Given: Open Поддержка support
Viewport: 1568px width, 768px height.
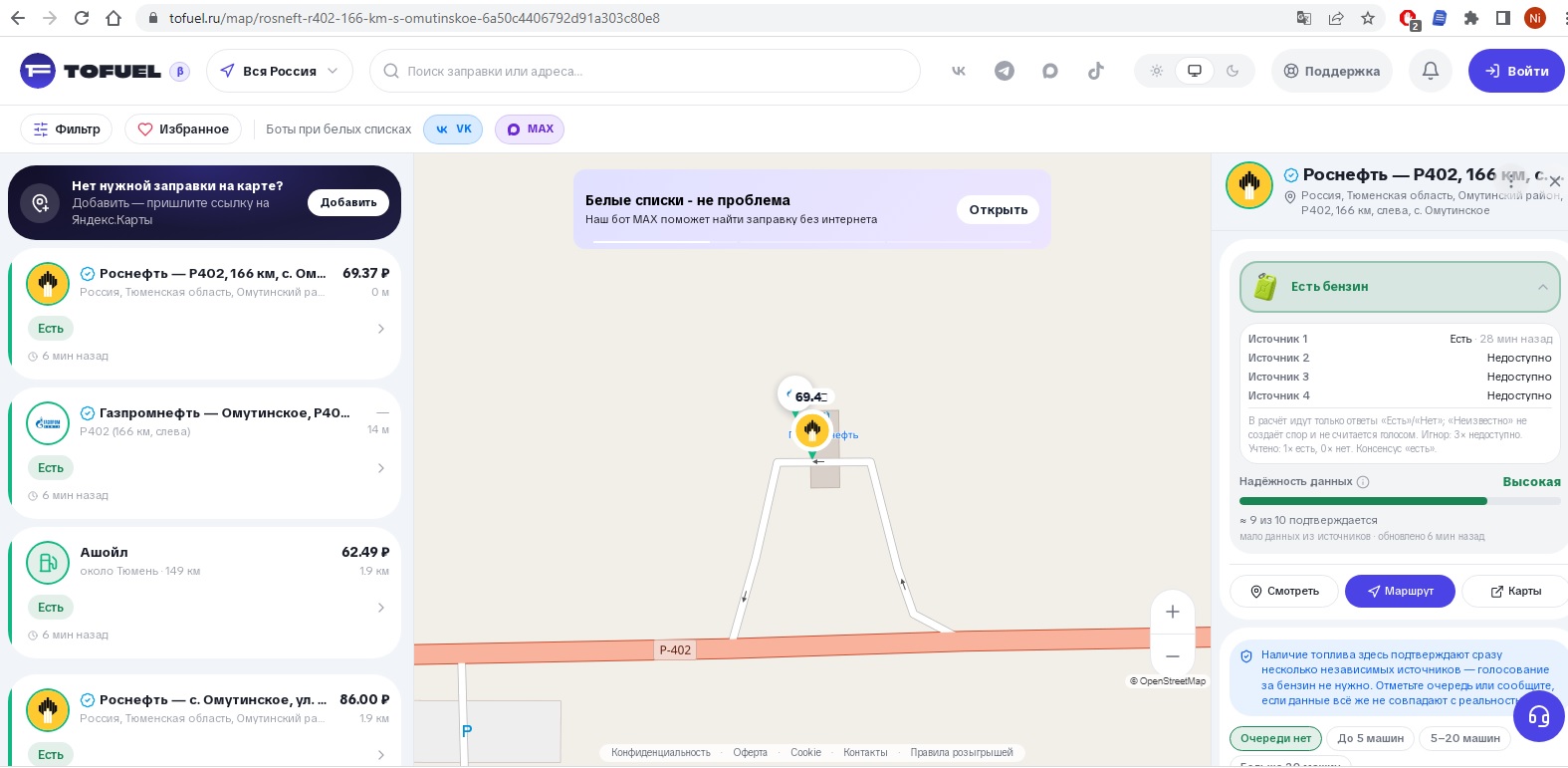Looking at the screenshot, I should pos(1332,71).
